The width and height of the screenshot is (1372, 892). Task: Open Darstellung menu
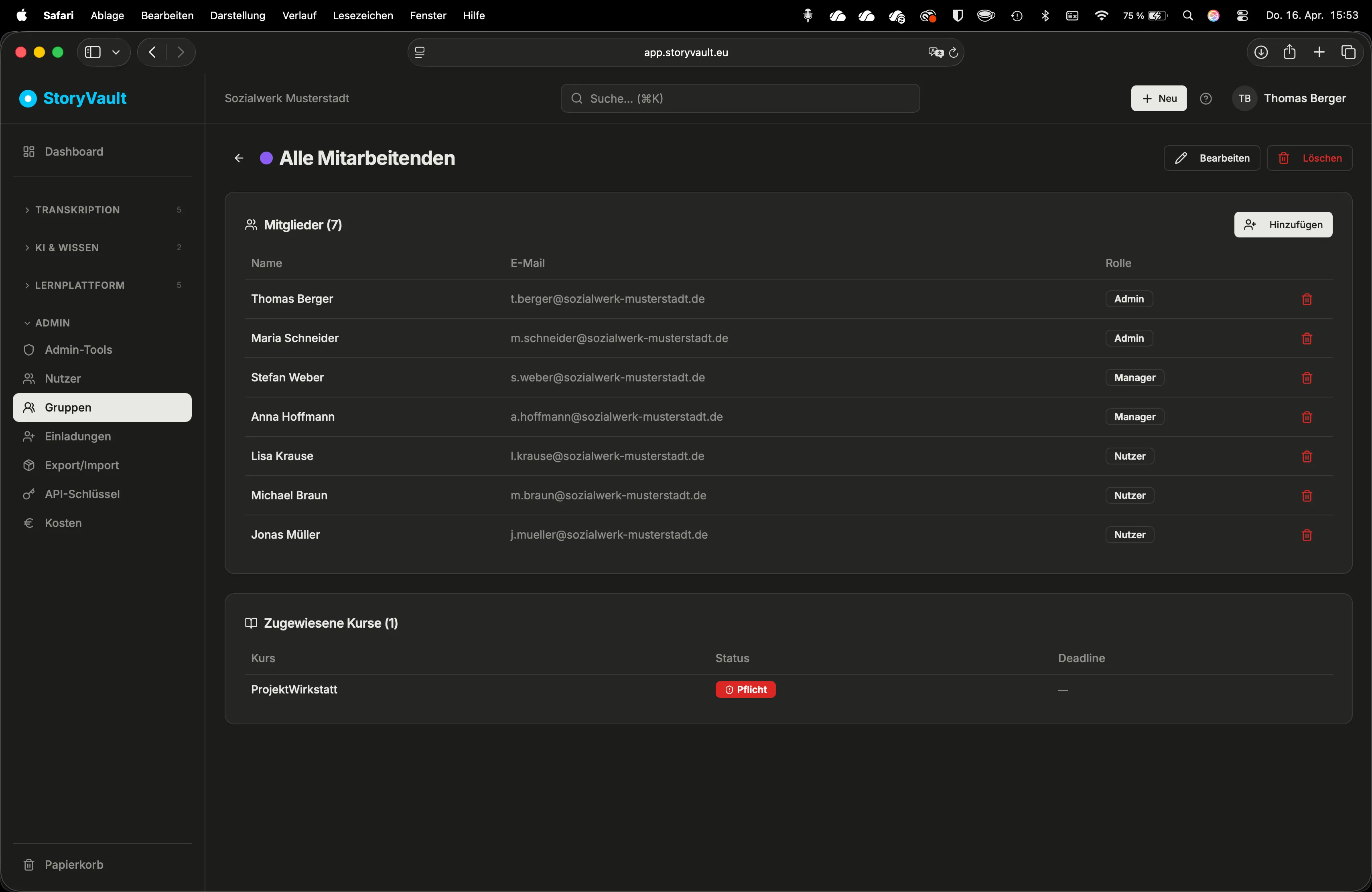[x=237, y=16]
